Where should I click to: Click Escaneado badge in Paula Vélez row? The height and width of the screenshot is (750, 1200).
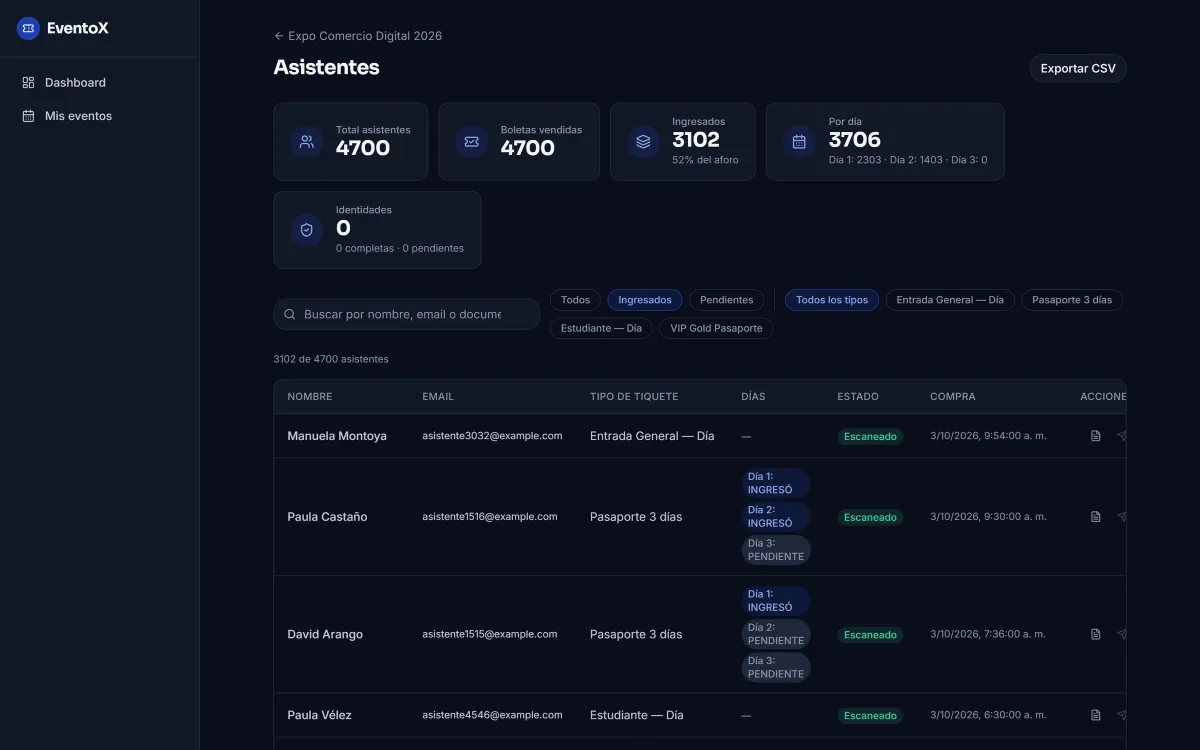click(x=870, y=716)
